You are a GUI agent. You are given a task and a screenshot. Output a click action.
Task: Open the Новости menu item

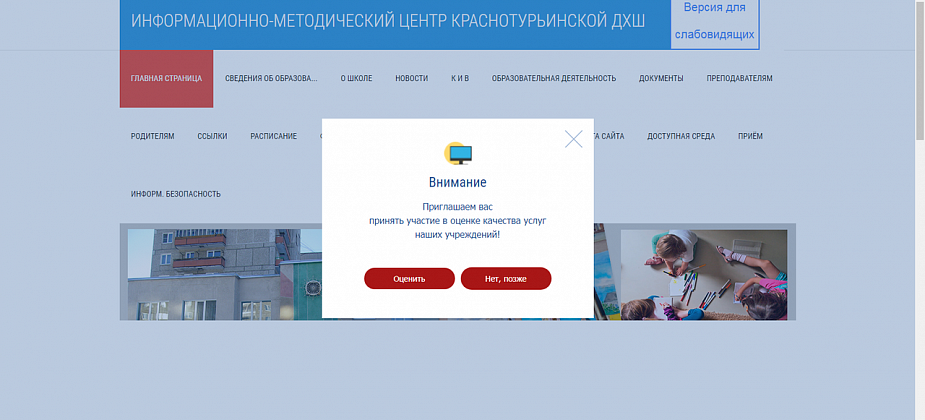point(412,78)
